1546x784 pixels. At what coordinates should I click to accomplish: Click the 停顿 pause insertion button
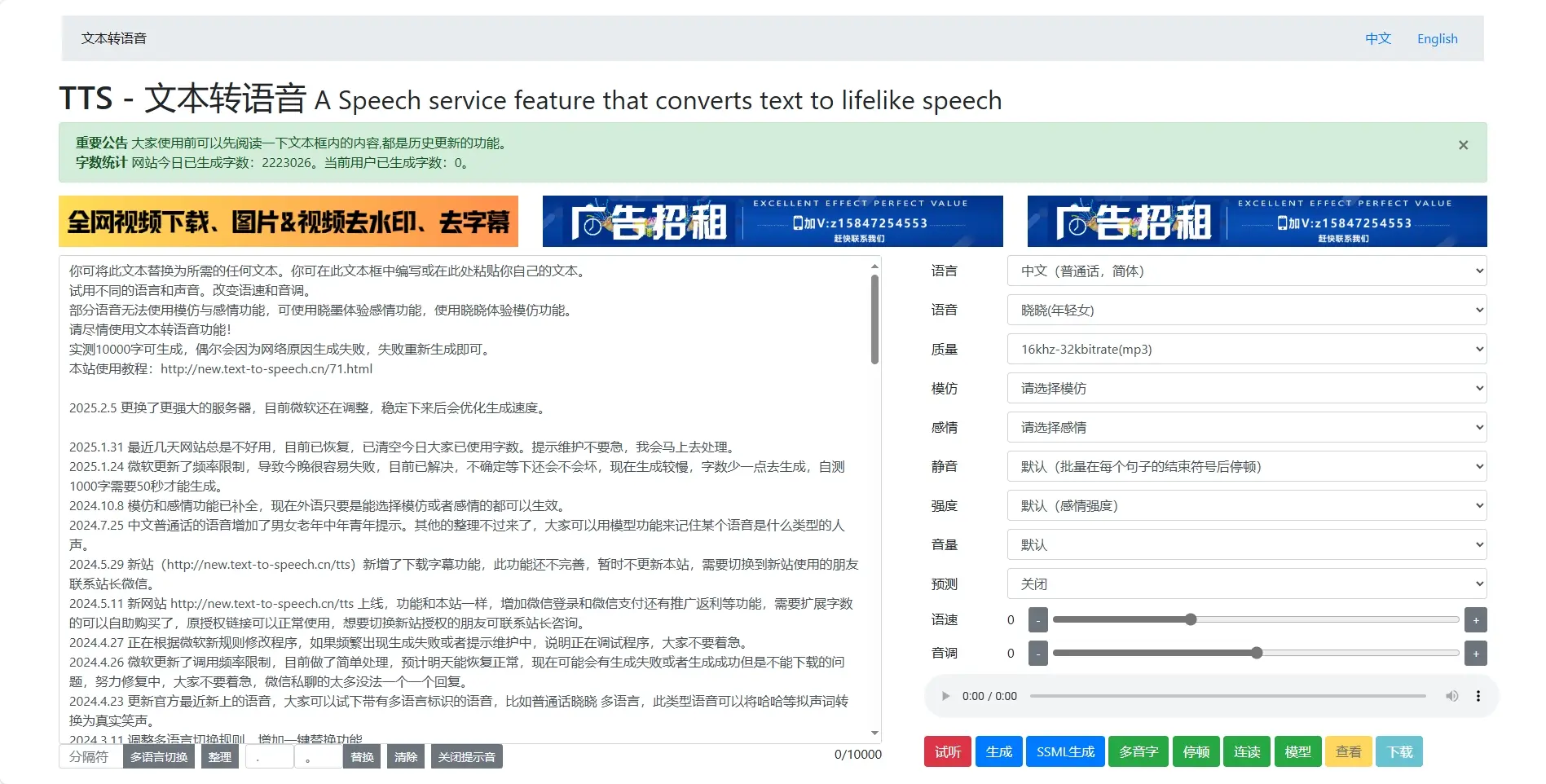pos(1196,751)
